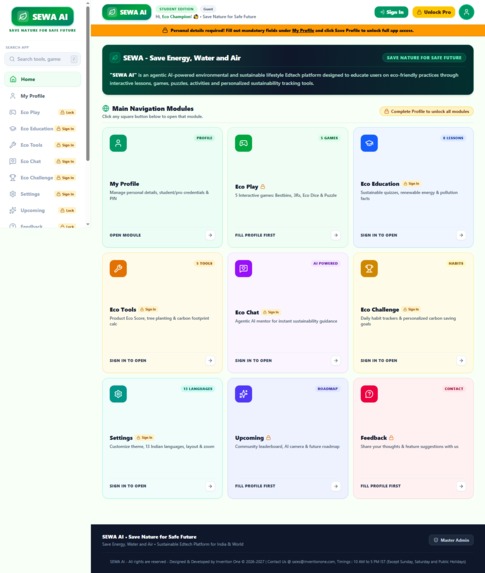Select Eco Play in the sidebar
The image size is (485, 573).
(x=42, y=112)
